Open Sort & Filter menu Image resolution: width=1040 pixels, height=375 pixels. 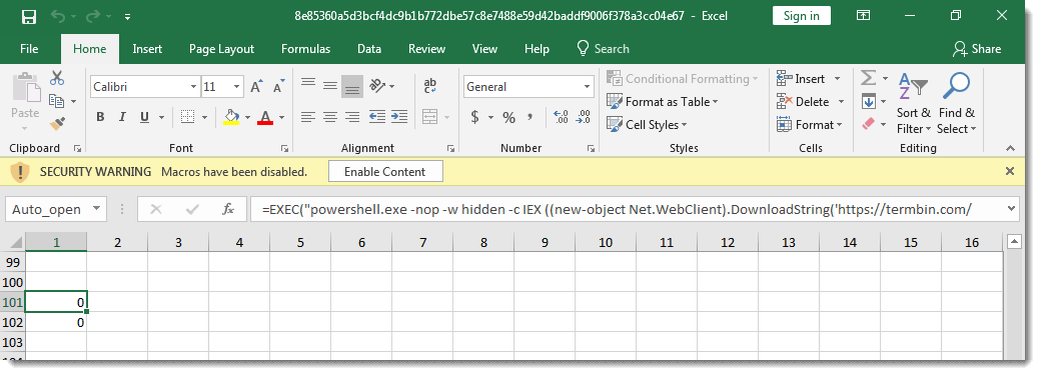(x=913, y=104)
